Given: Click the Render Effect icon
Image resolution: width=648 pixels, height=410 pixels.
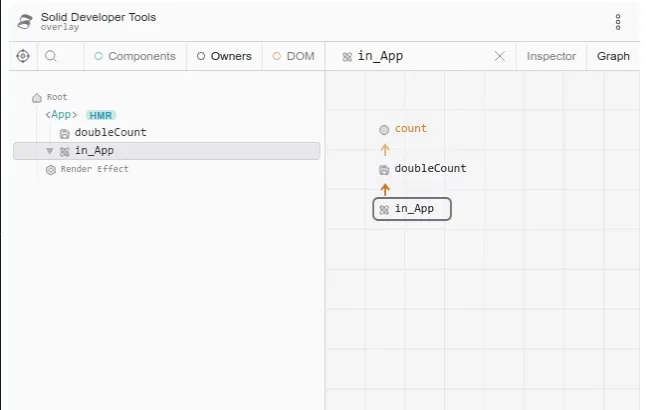Looking at the screenshot, I should click(x=51, y=170).
